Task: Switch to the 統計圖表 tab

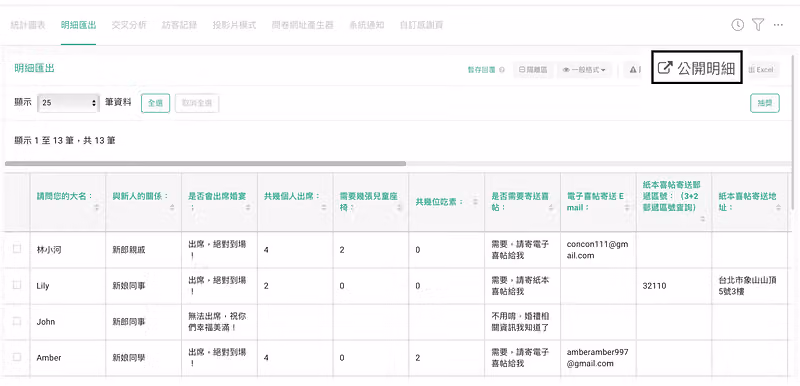Action: pos(28,24)
